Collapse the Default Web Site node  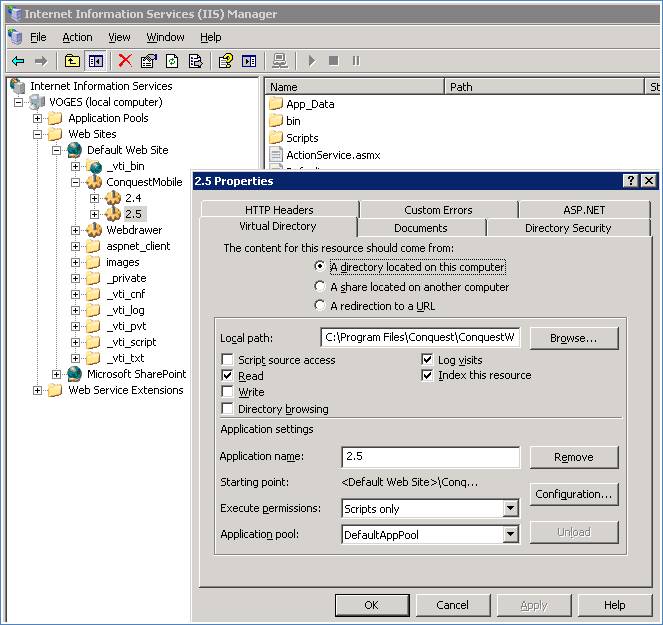56,151
